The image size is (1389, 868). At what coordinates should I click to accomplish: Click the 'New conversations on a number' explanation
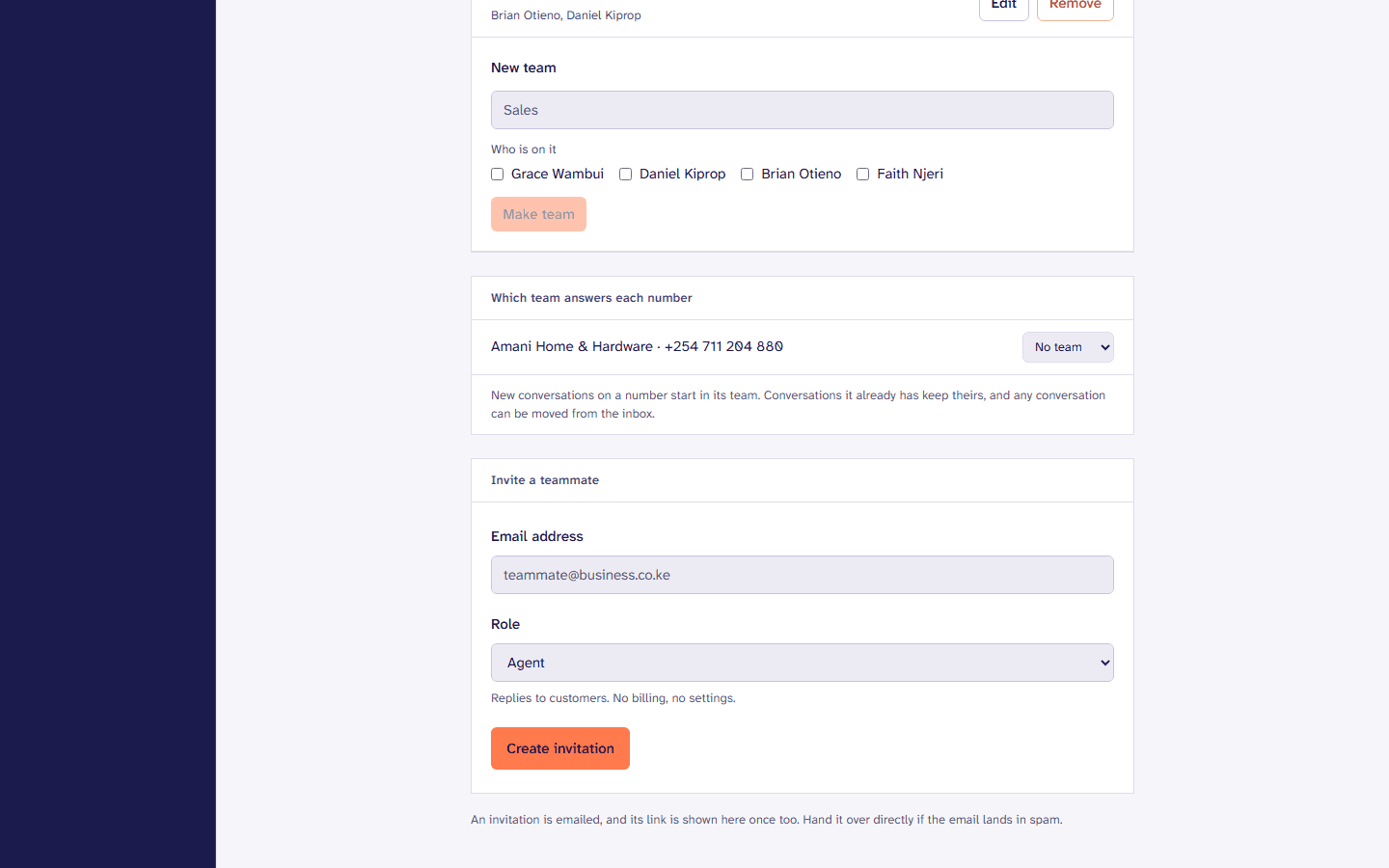point(799,404)
